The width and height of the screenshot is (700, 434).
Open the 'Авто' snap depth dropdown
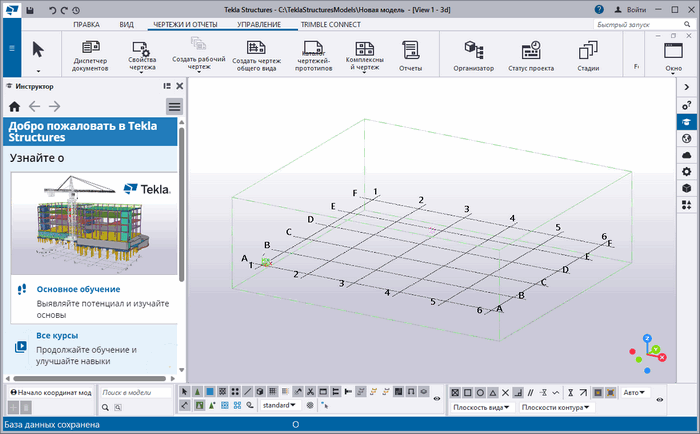coord(635,392)
